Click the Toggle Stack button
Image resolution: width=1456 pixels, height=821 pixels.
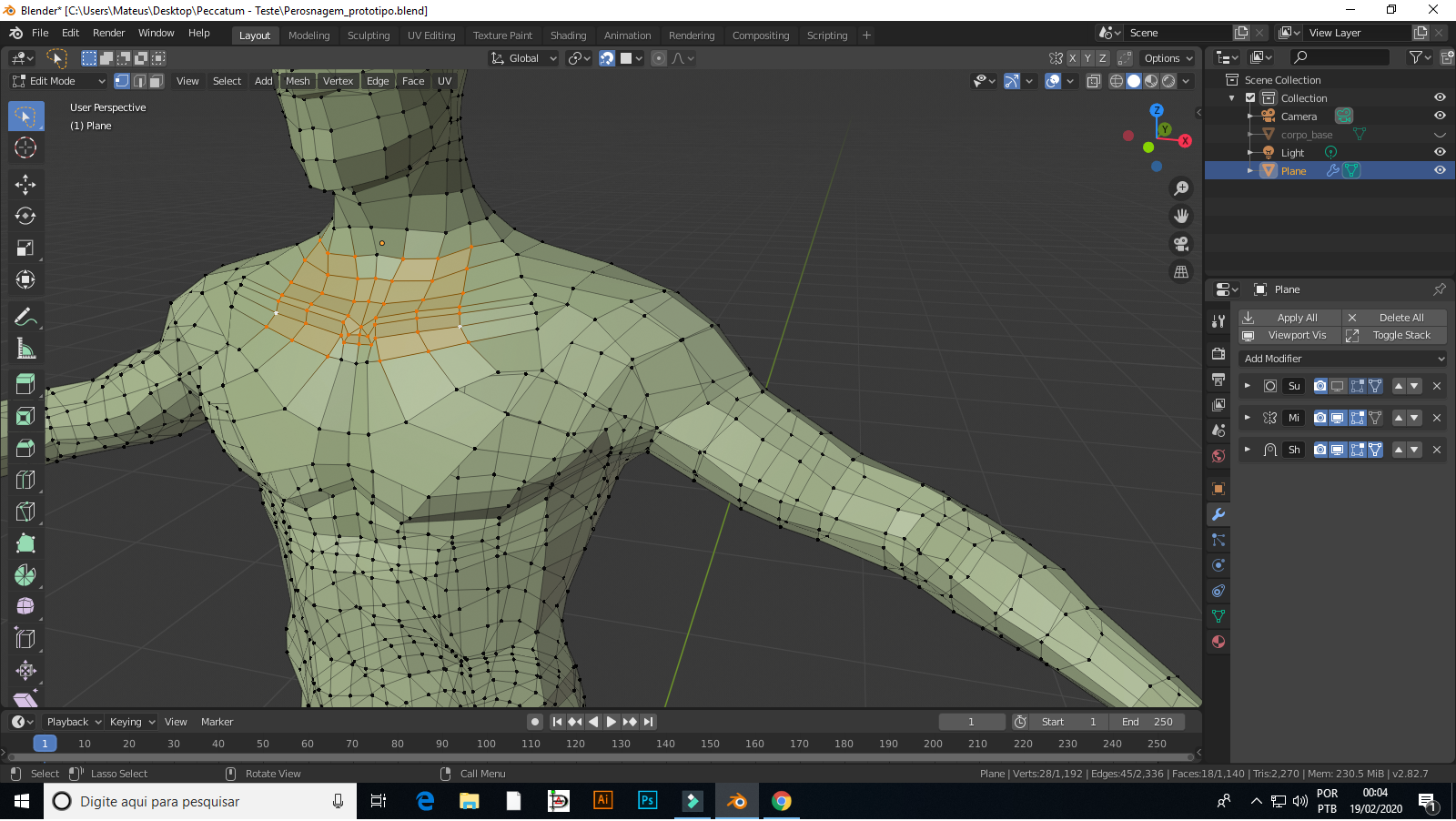tap(1395, 335)
